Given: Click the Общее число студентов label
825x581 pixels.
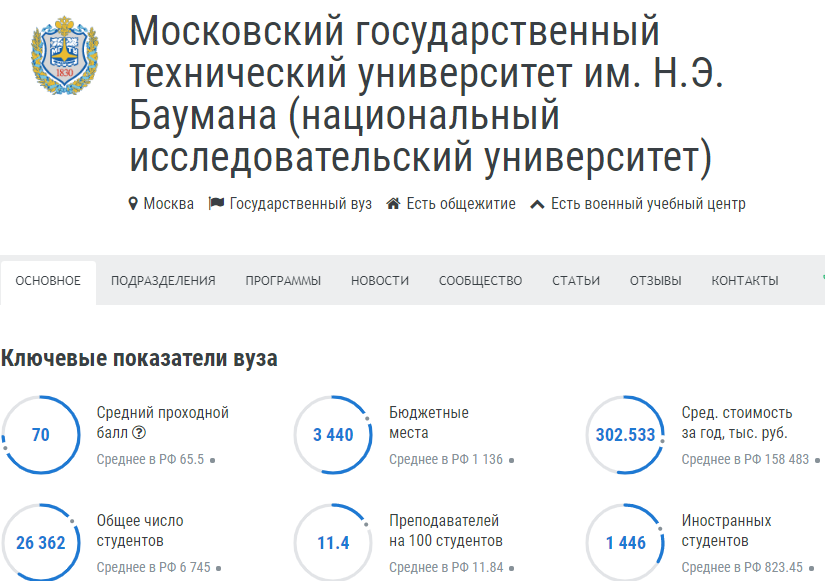Looking at the screenshot, I should tap(140, 530).
